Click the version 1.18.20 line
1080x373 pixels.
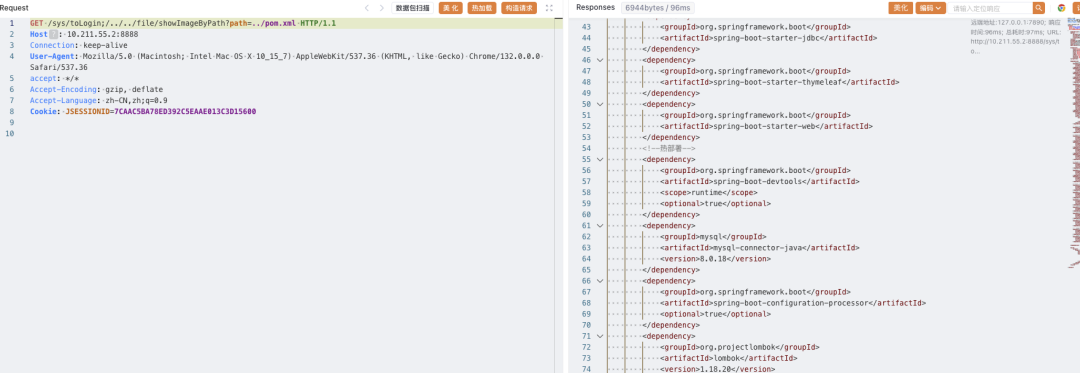click(x=717, y=369)
